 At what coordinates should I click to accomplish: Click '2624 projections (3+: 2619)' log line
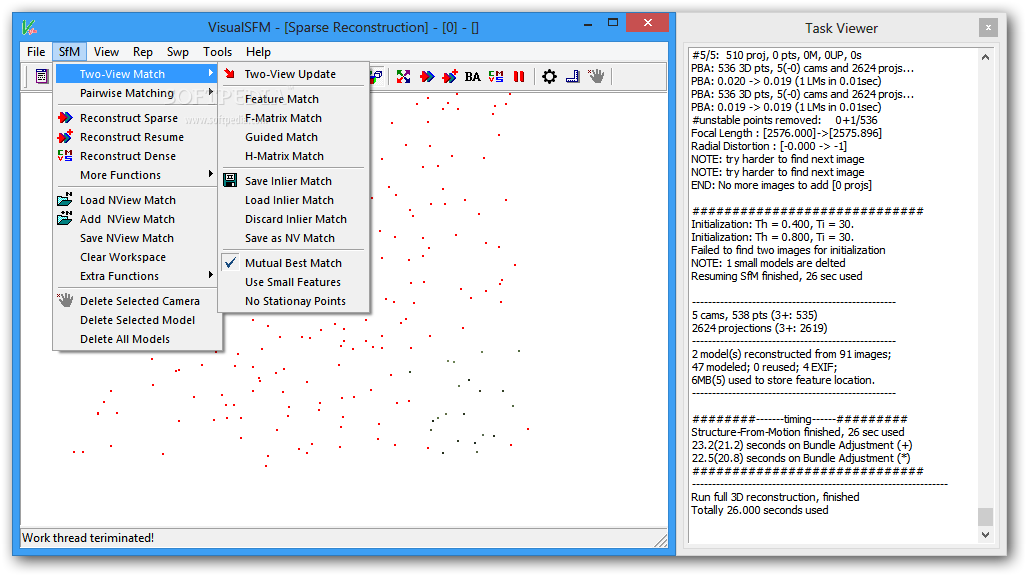(x=759, y=328)
